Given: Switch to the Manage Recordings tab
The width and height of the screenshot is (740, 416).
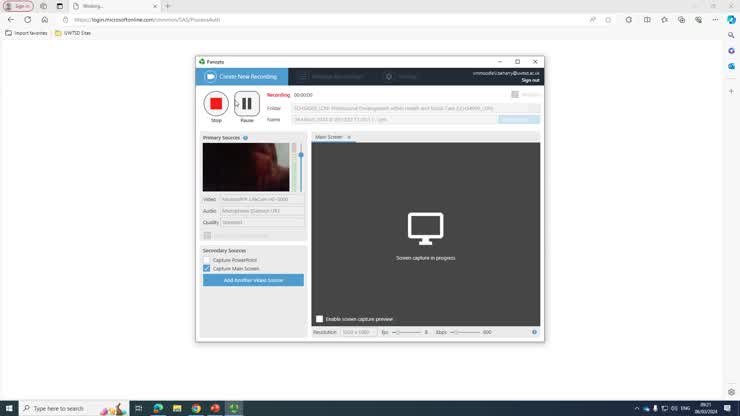Looking at the screenshot, I should (x=330, y=76).
